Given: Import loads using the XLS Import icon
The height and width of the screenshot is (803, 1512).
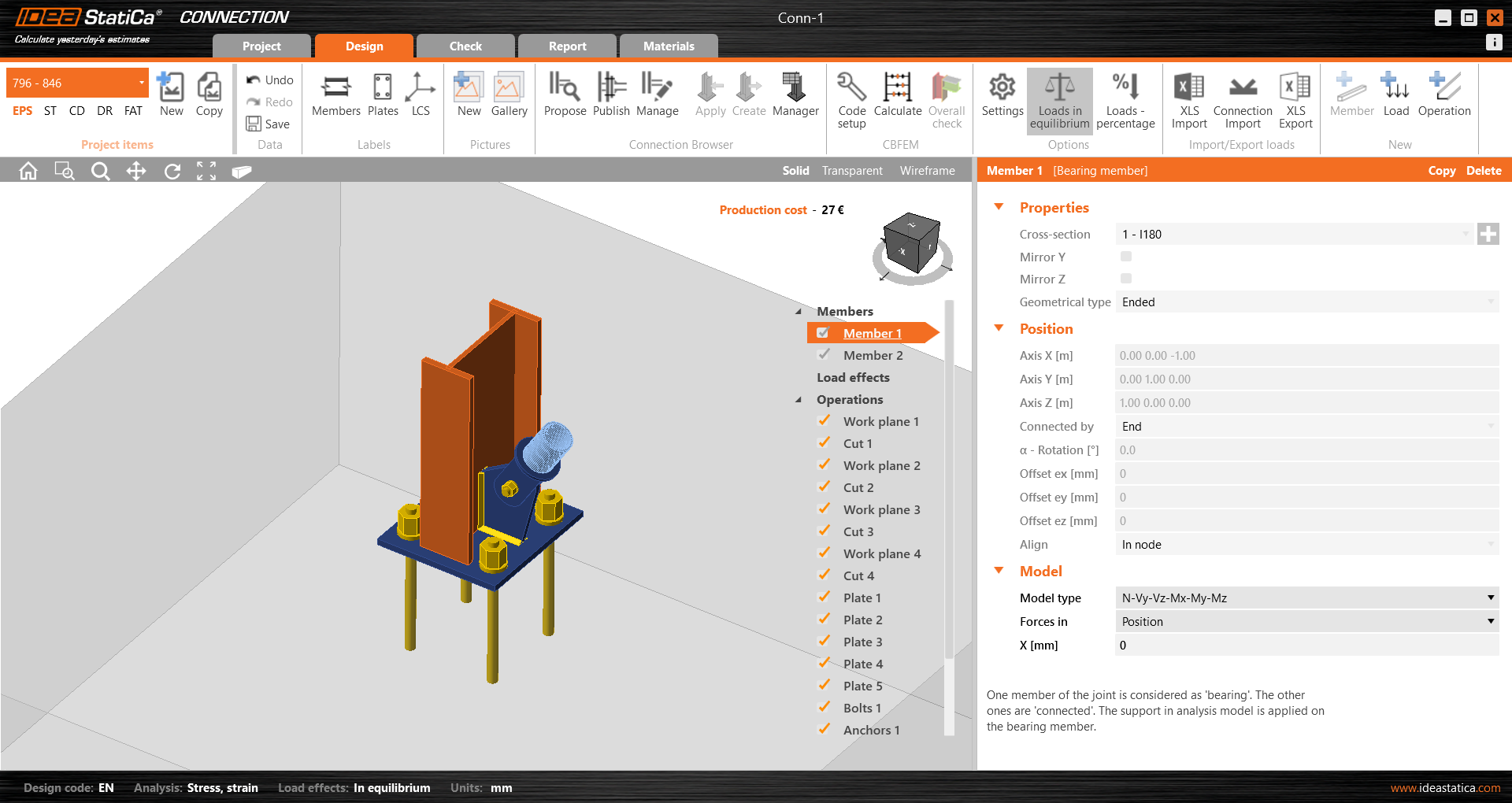Looking at the screenshot, I should pyautogui.click(x=1188, y=94).
